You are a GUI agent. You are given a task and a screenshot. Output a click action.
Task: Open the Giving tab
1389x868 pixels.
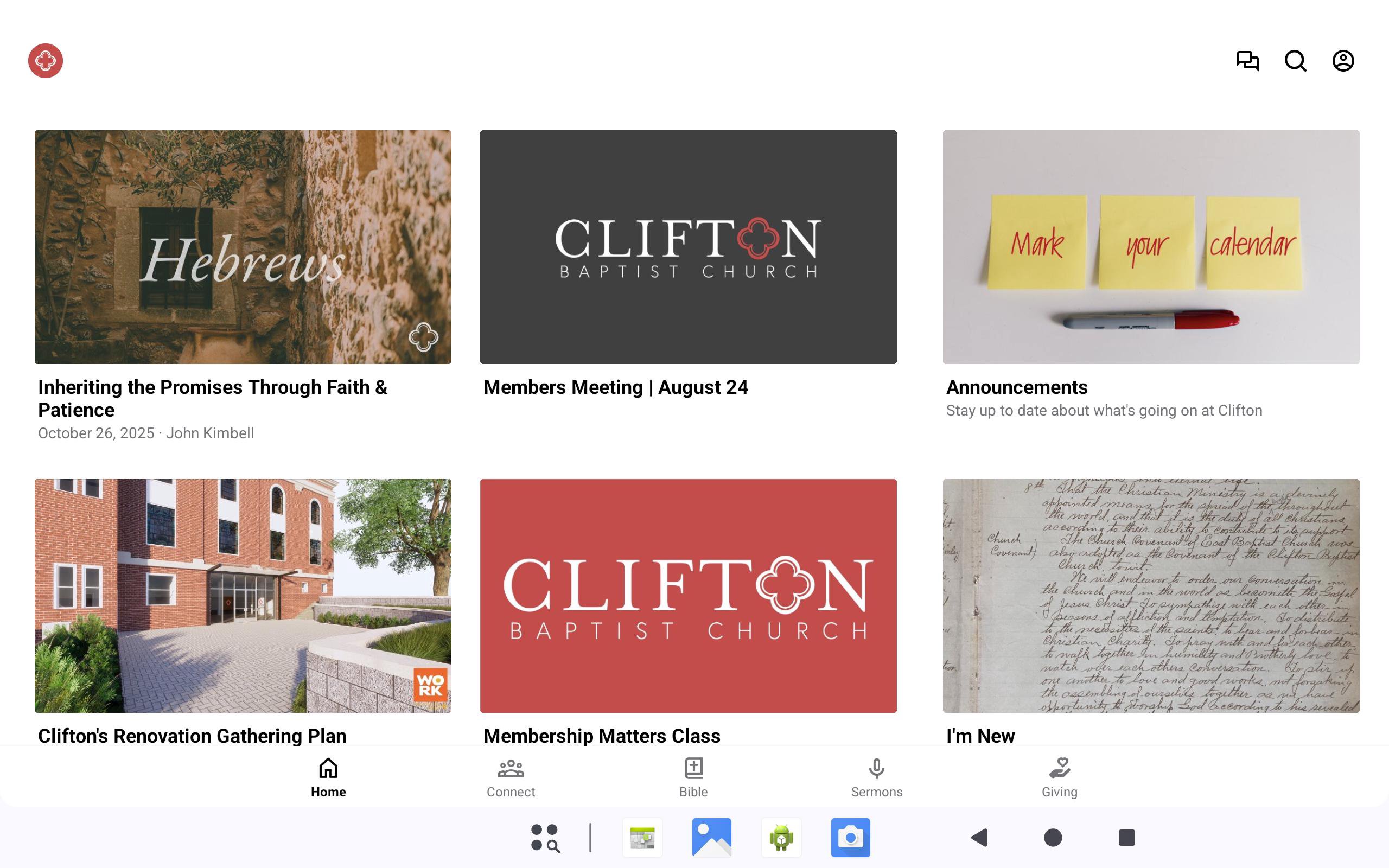click(1059, 777)
